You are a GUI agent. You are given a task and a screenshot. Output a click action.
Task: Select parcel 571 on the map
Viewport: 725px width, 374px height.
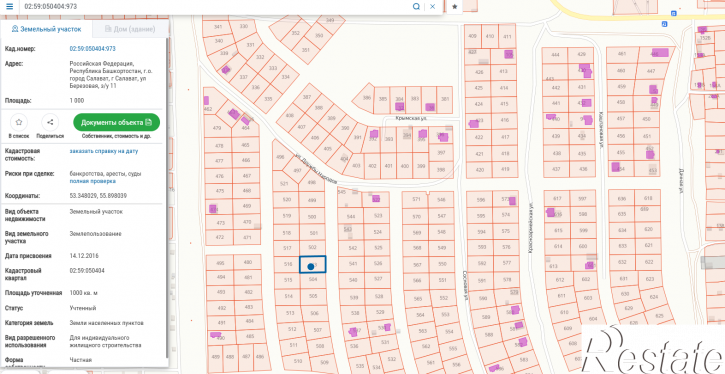click(x=417, y=199)
